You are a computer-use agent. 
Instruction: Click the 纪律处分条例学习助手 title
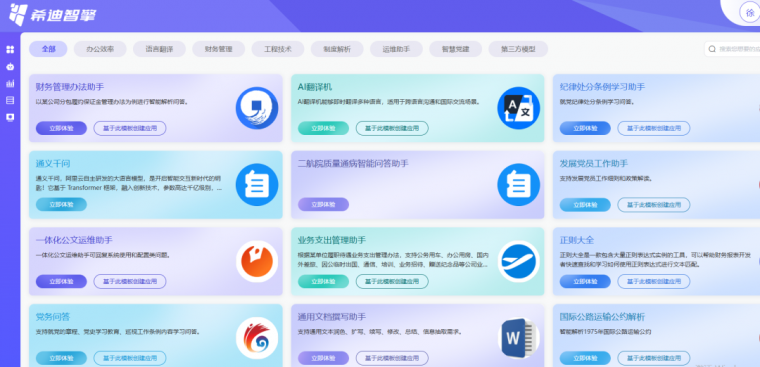(602, 87)
